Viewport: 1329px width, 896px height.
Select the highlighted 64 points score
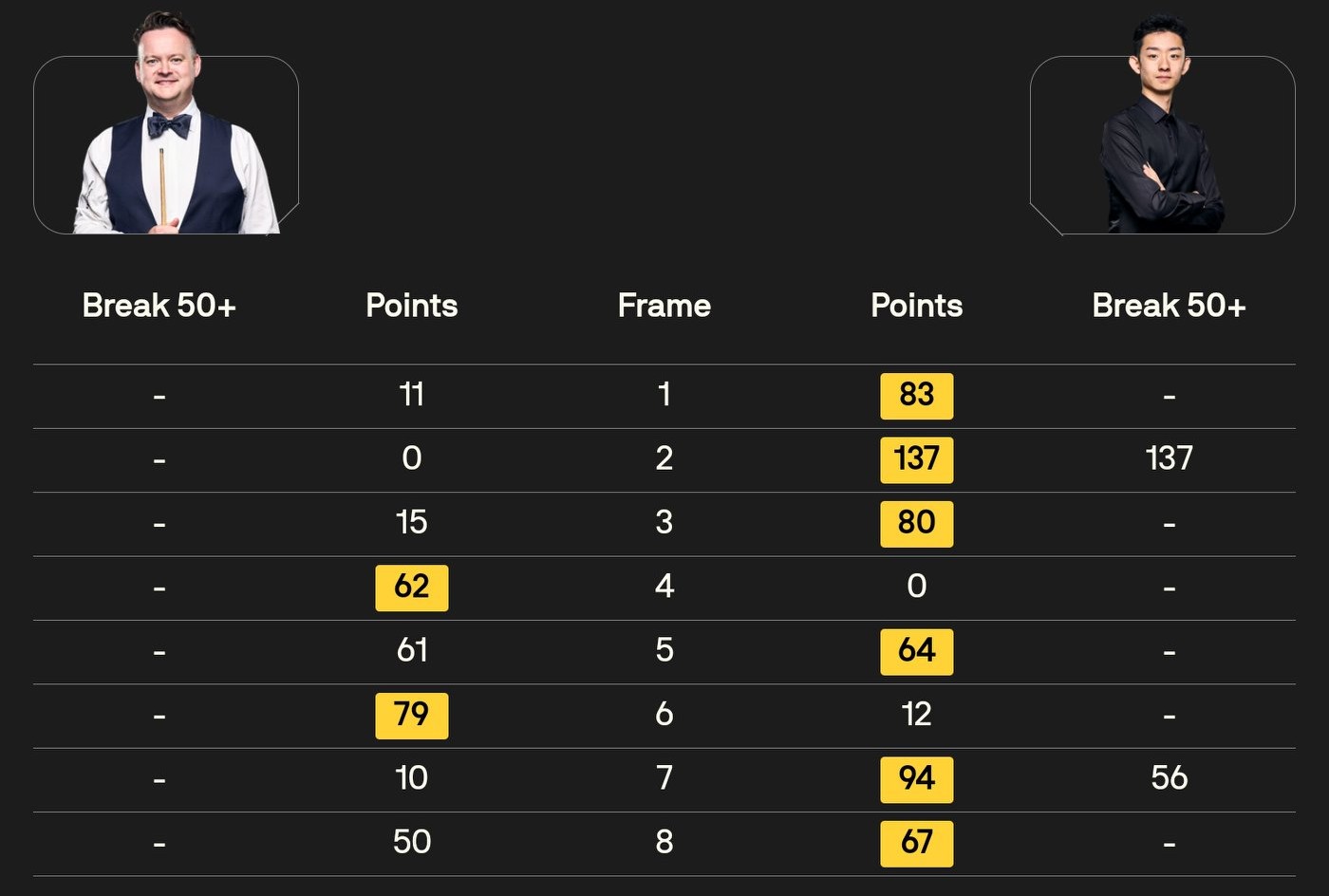[916, 651]
